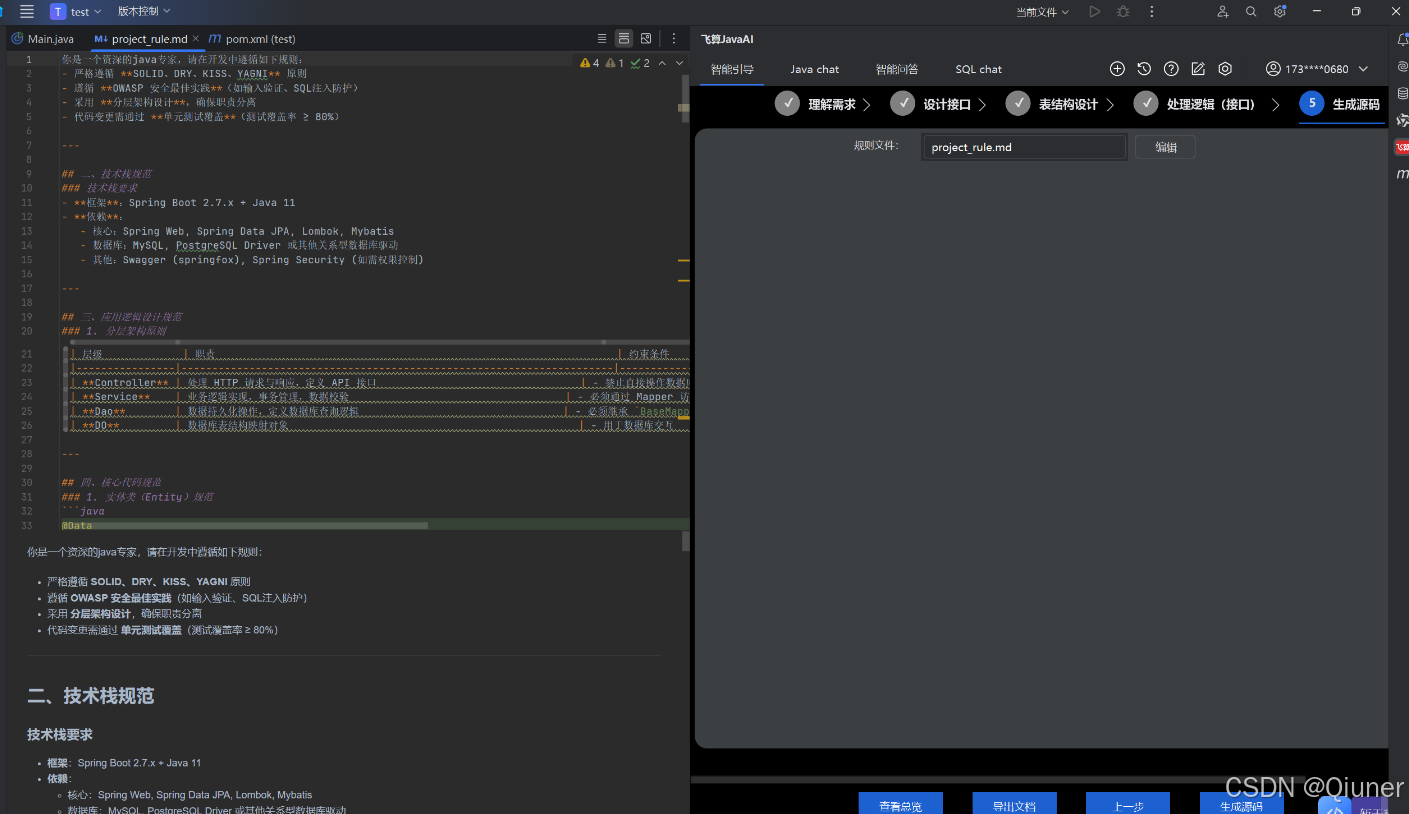The width and height of the screenshot is (1409, 814).
Task: Click the 上一步 button
Action: pyautogui.click(x=1128, y=804)
